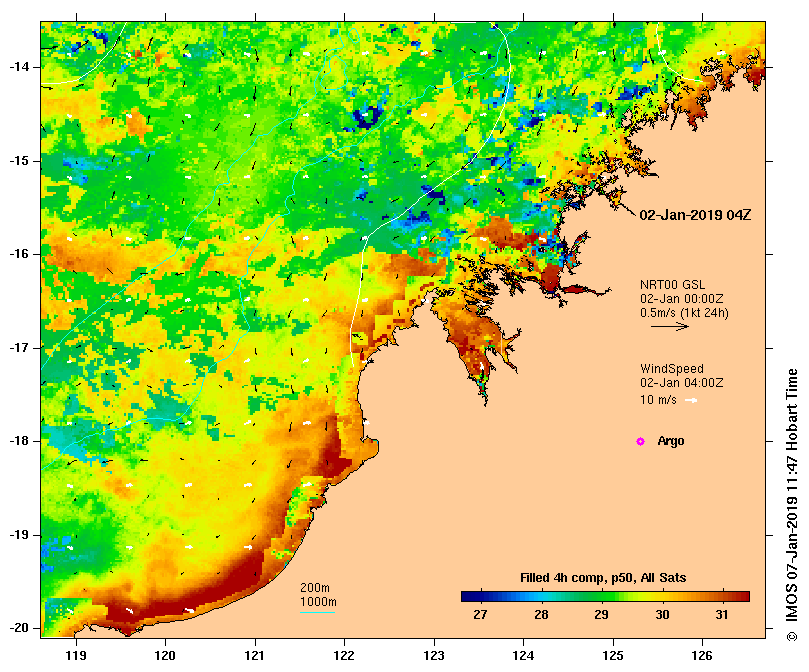This screenshot has height=672, width=809.
Task: Click the longitude axis label 125
Action: point(613,656)
